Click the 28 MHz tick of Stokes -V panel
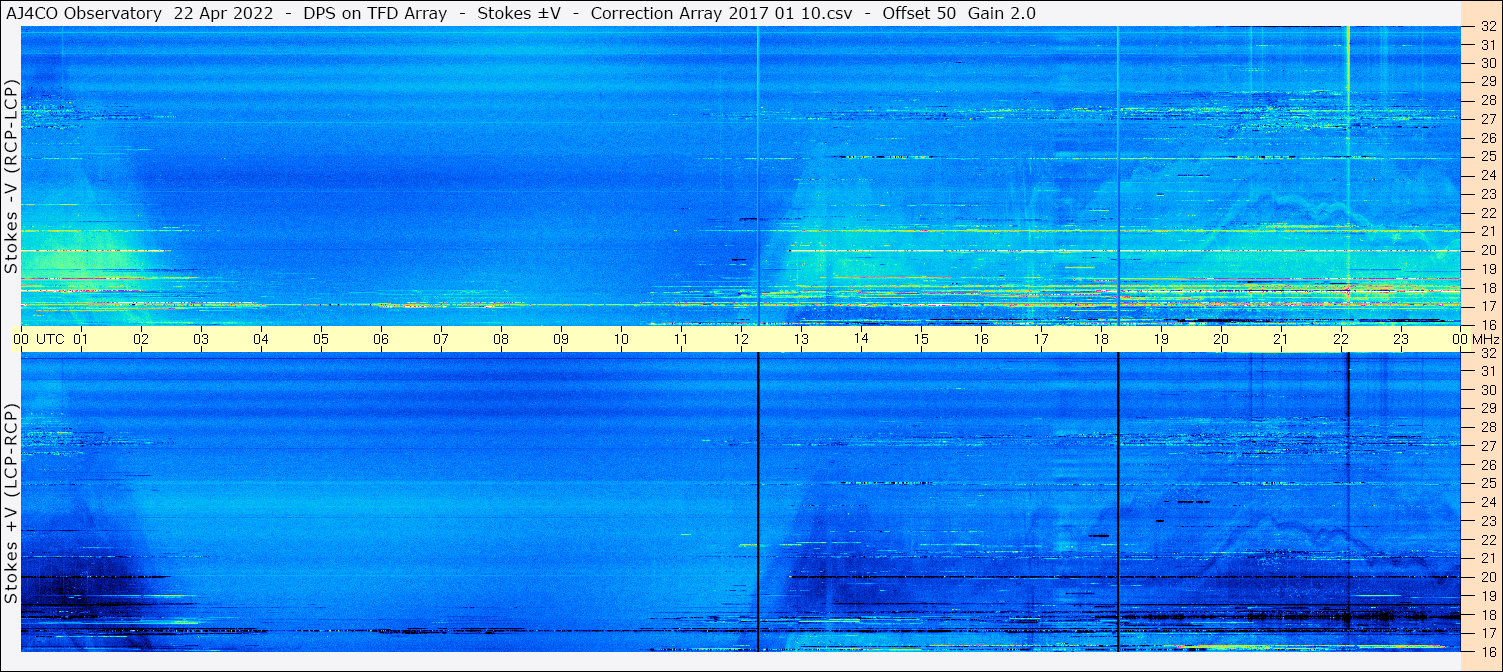Image resolution: width=1503 pixels, height=672 pixels. [x=1487, y=100]
